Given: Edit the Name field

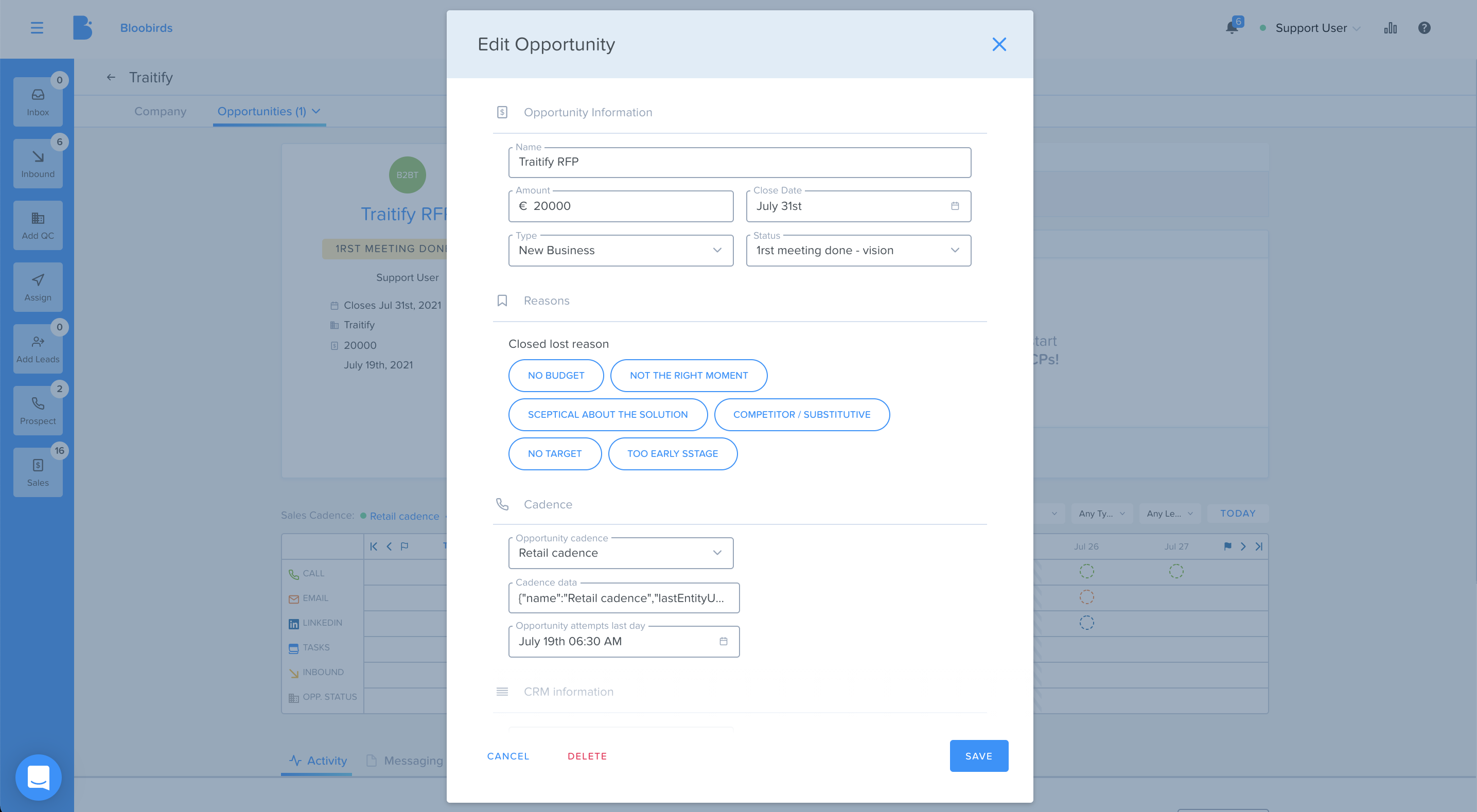Looking at the screenshot, I should 740,162.
